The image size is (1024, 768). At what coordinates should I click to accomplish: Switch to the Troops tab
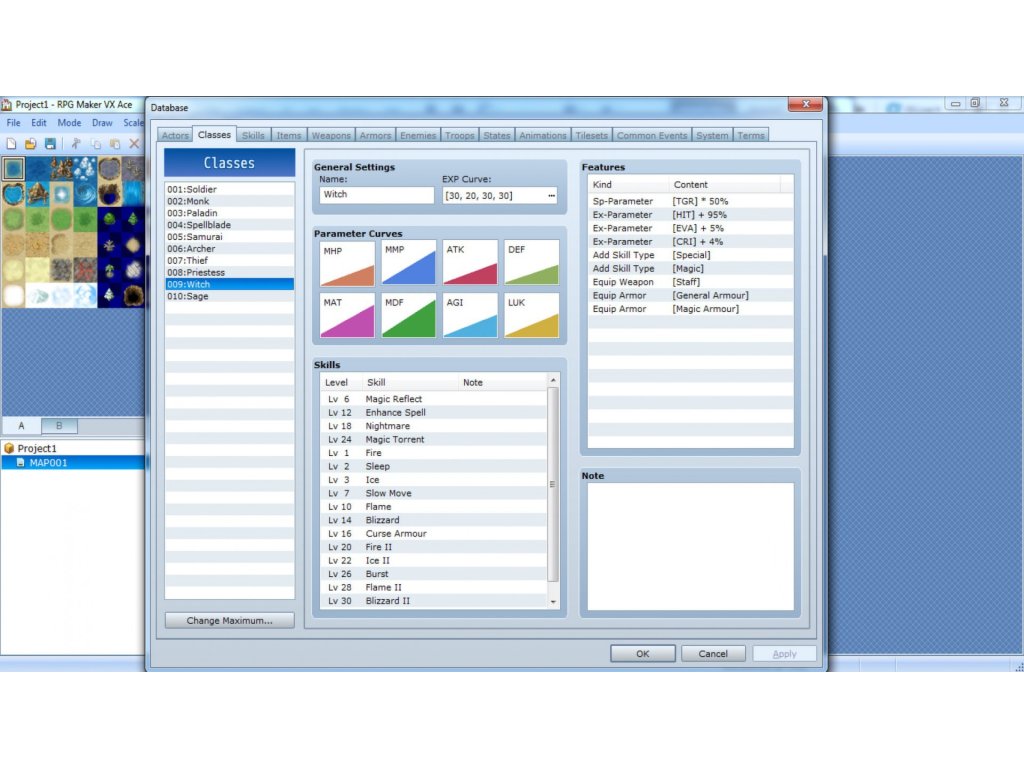(460, 135)
